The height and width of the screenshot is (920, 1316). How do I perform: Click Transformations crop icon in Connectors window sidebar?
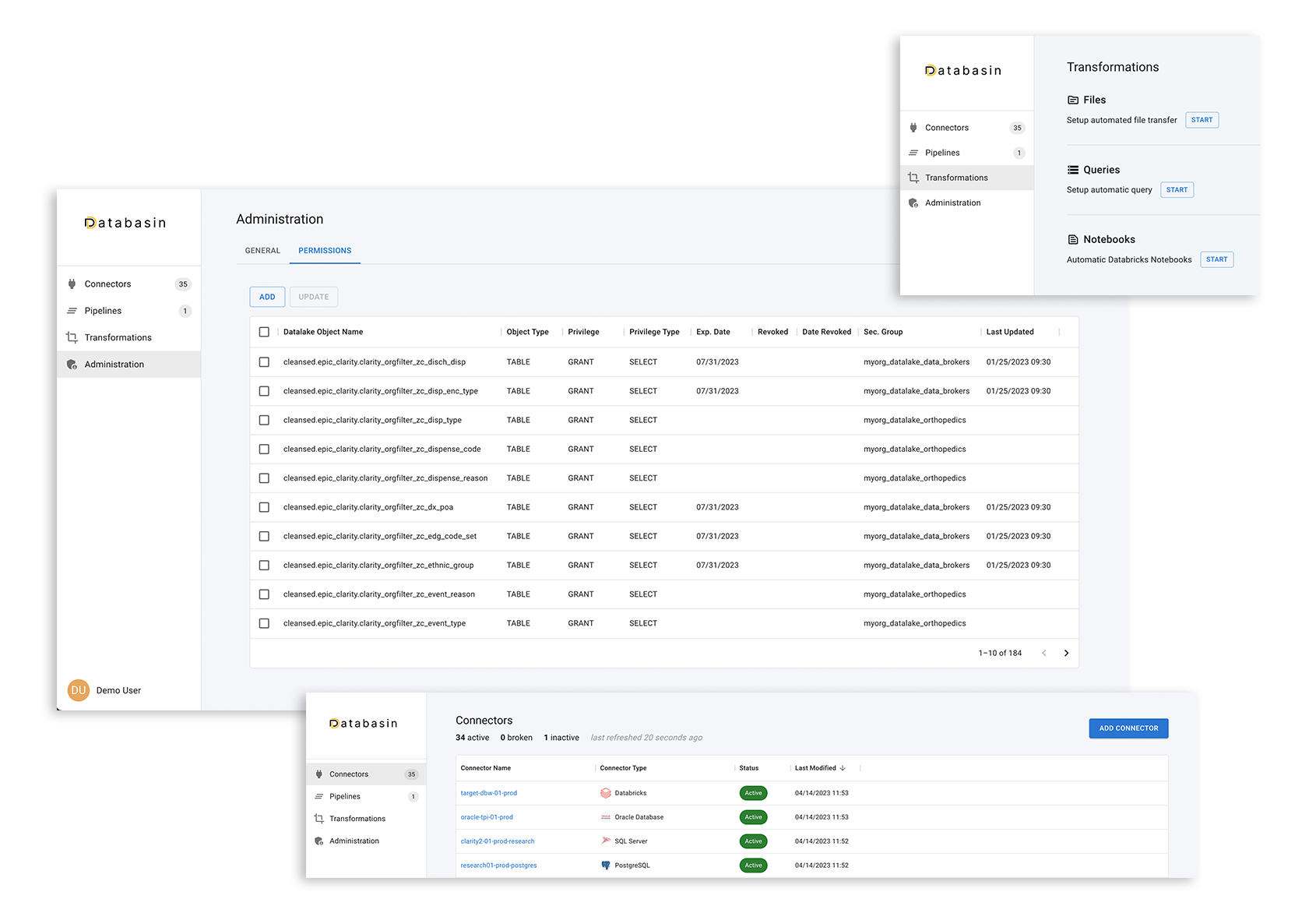point(319,819)
